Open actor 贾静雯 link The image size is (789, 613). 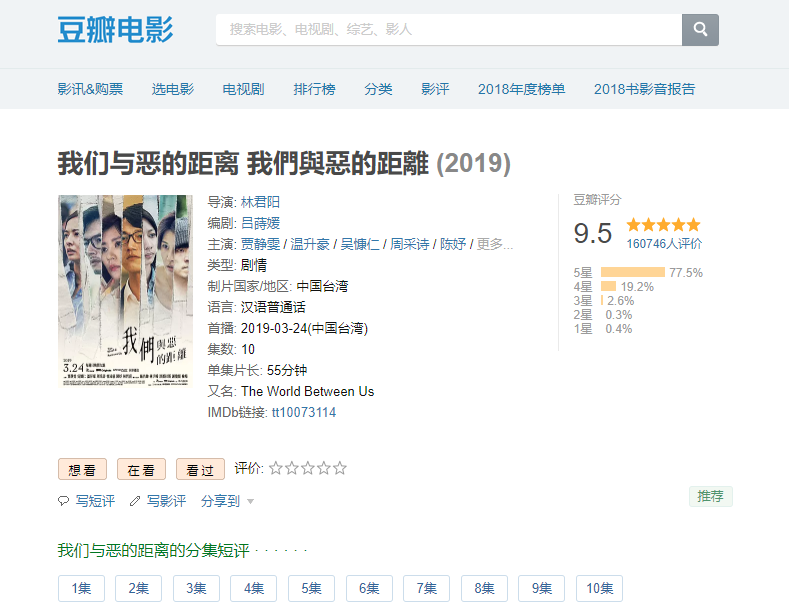coord(260,245)
